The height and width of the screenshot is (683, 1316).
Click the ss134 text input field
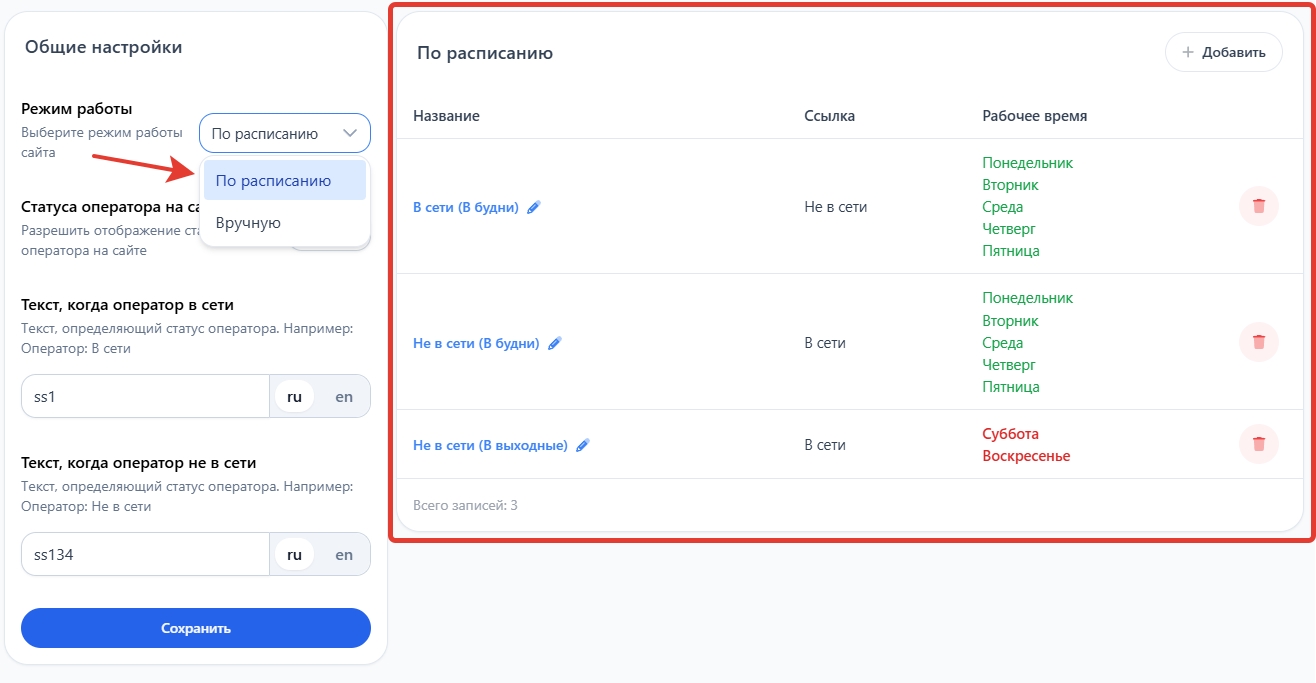click(x=145, y=554)
